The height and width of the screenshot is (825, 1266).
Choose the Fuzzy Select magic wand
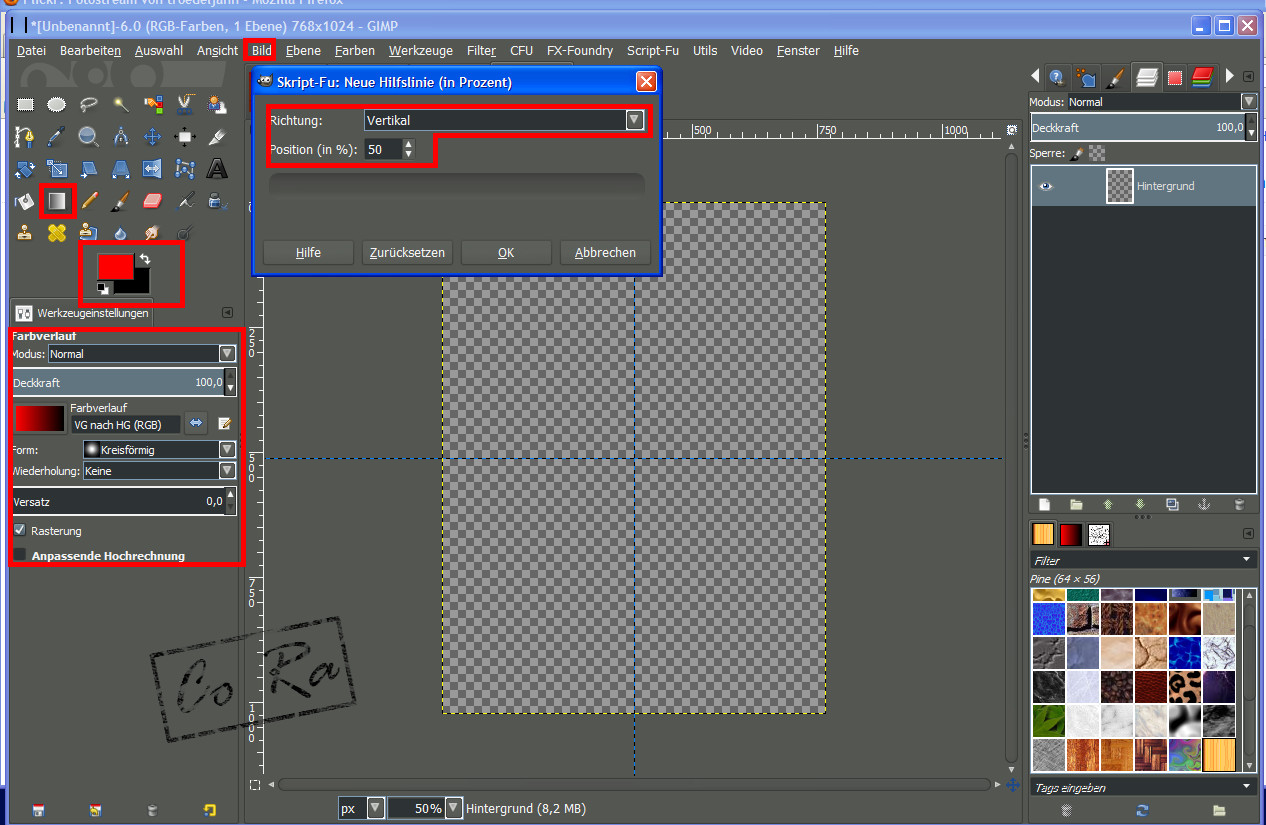click(x=121, y=104)
